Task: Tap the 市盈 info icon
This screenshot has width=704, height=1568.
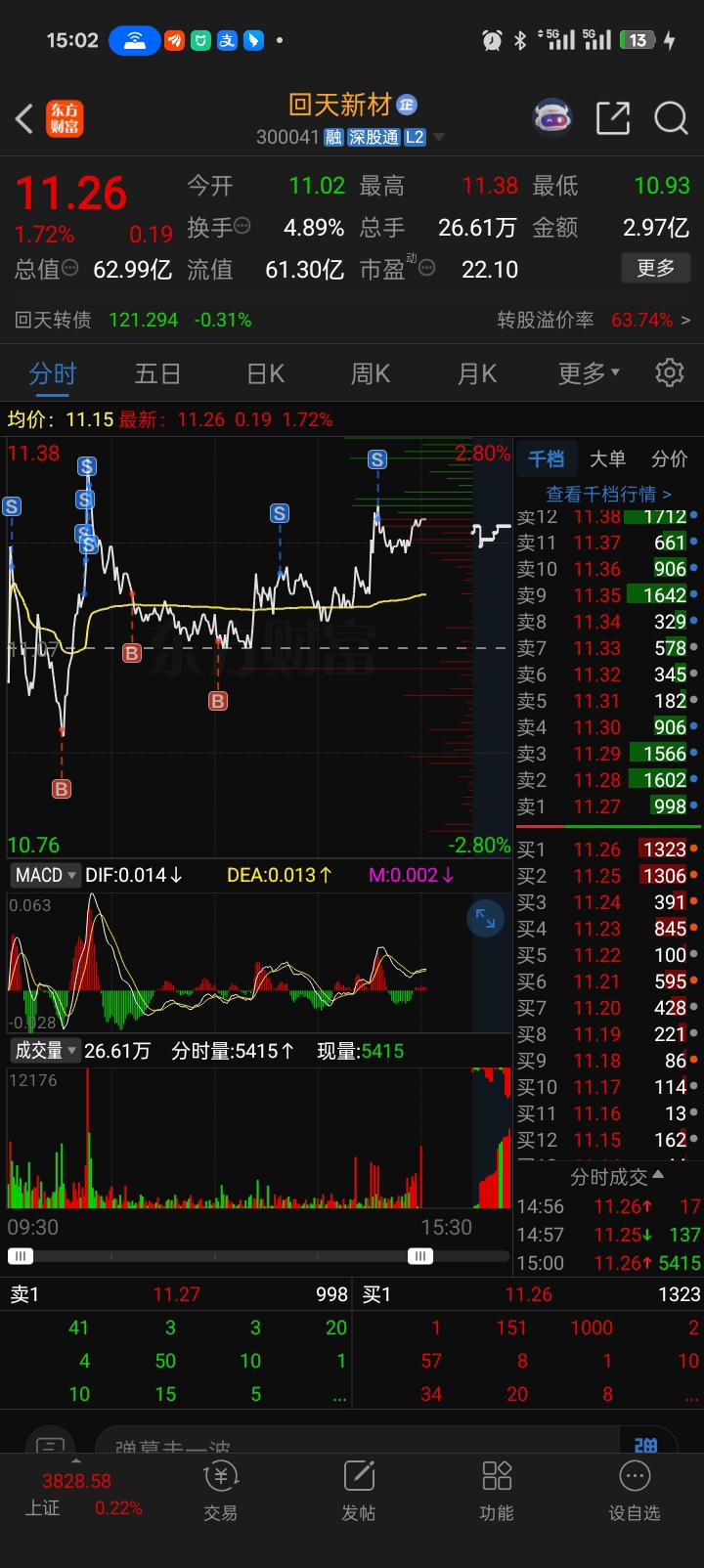Action: pos(426,267)
